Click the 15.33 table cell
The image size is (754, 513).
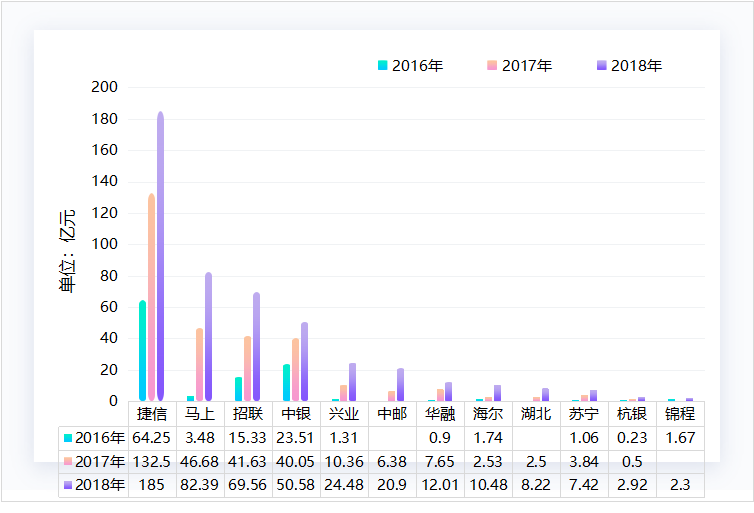pos(248,438)
